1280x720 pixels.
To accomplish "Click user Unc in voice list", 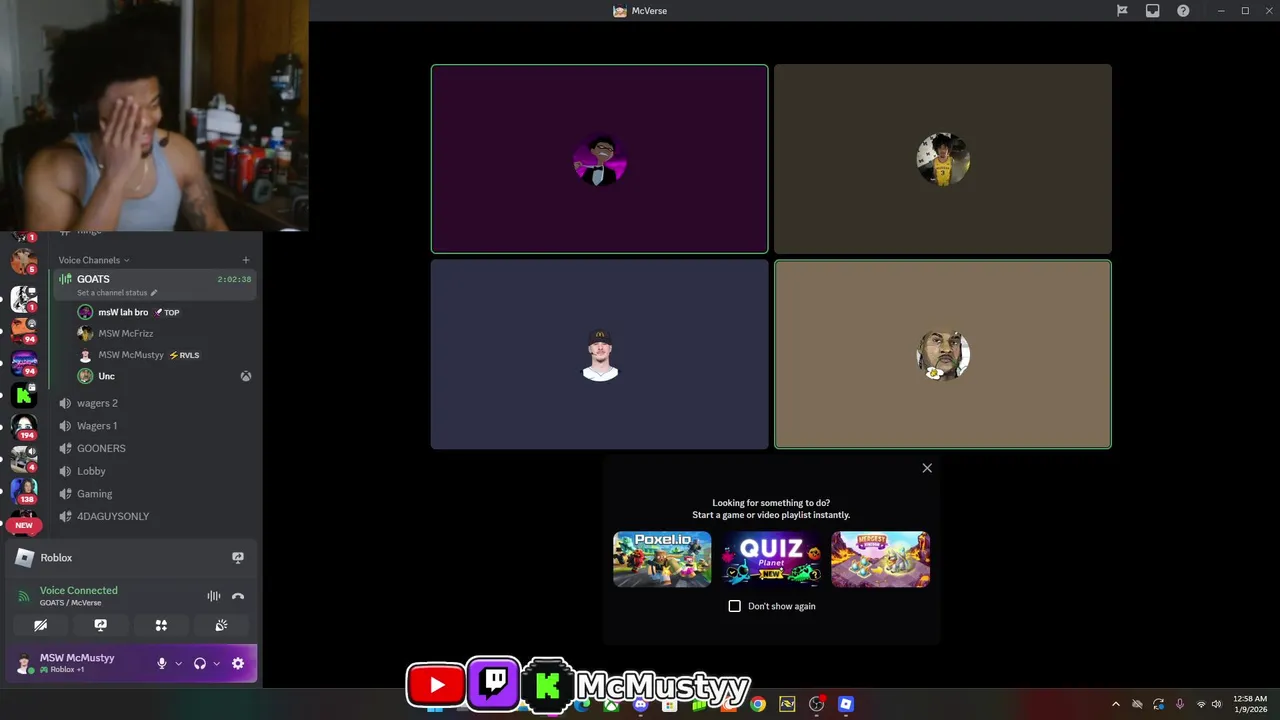I will [x=106, y=376].
